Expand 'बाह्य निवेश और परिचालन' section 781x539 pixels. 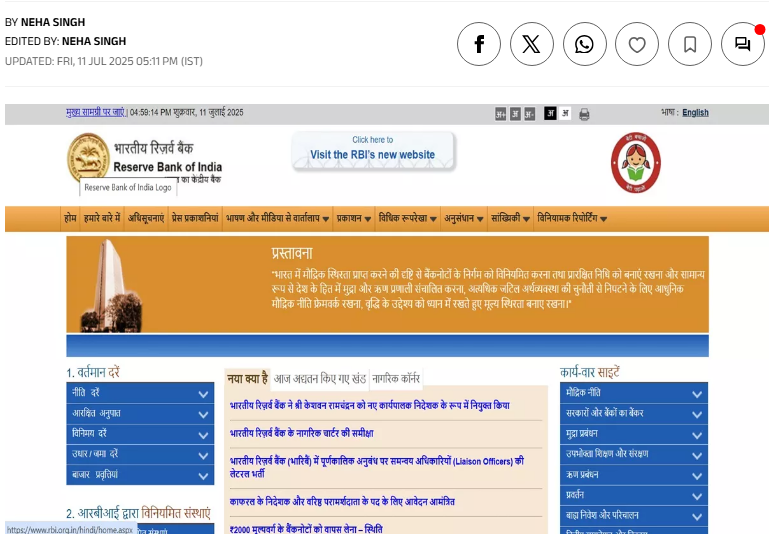(x=634, y=515)
